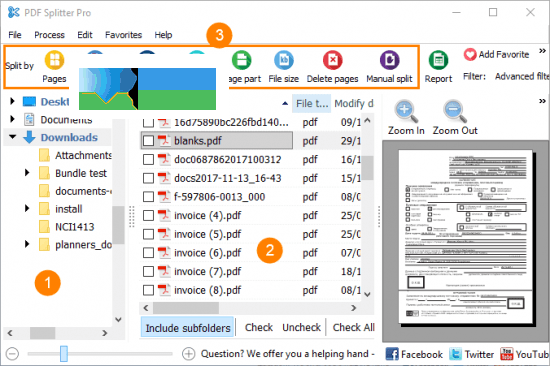The width and height of the screenshot is (550, 366).
Task: Open the Process menu
Action: [49, 35]
